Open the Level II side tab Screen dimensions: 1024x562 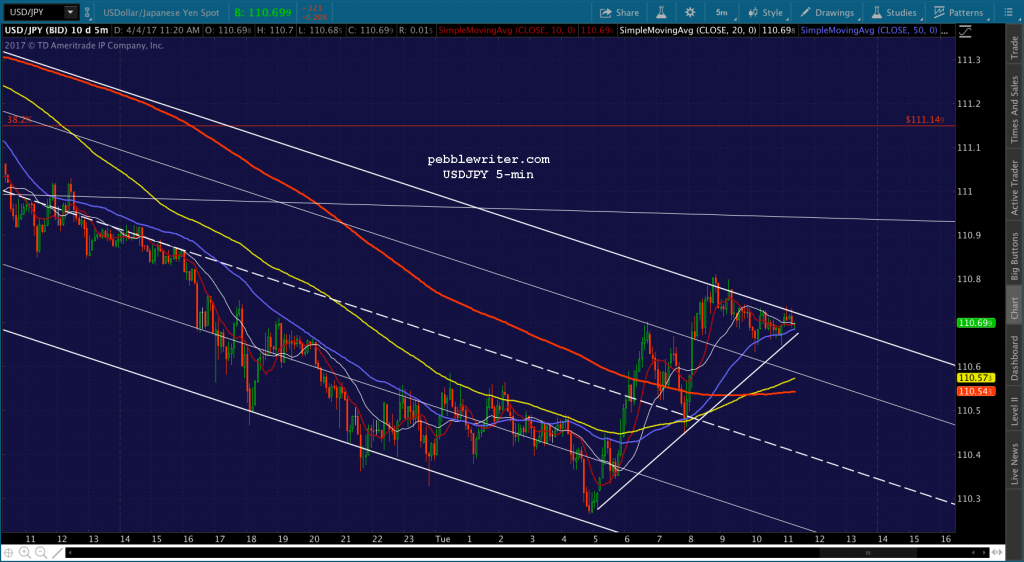[1014, 411]
